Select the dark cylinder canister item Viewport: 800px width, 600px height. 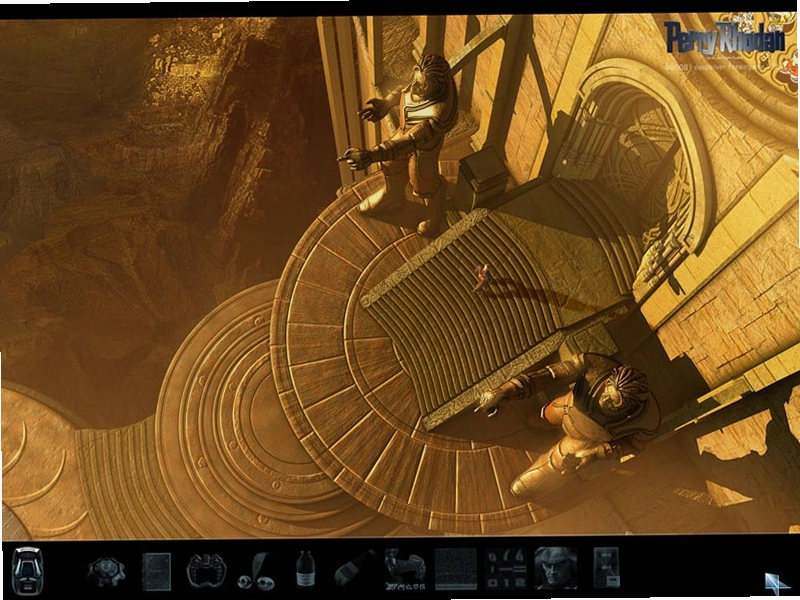355,568
